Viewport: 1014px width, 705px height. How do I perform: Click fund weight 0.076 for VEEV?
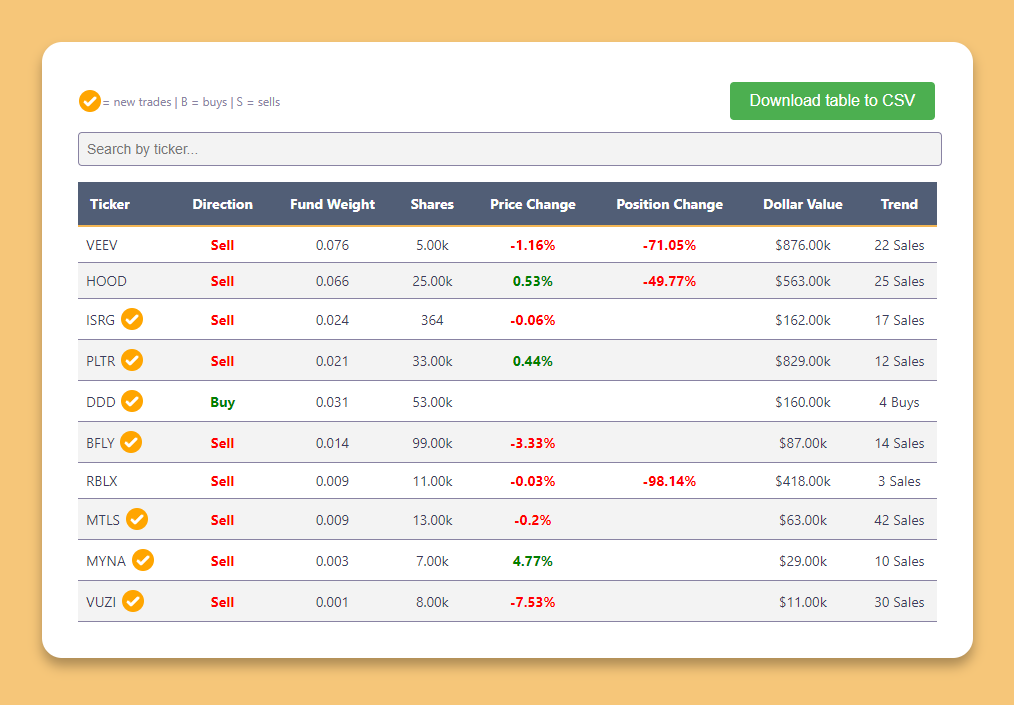coord(332,245)
